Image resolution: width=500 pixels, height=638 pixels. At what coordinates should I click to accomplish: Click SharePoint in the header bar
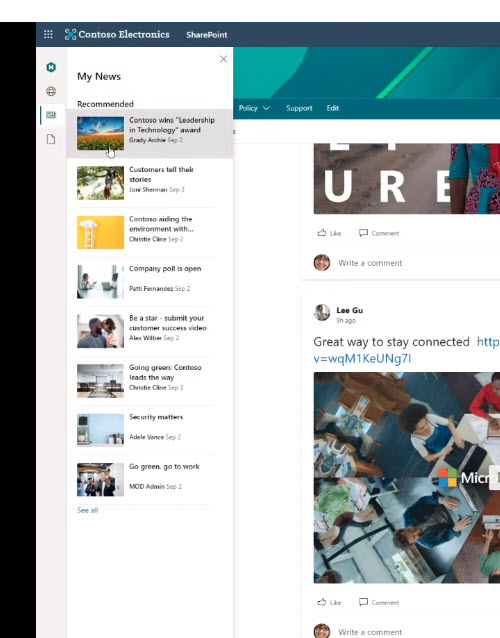(x=207, y=35)
